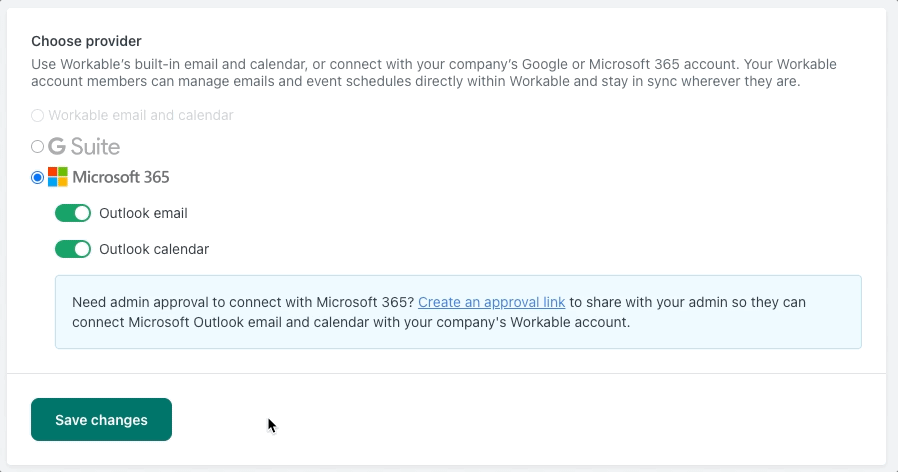Click the Microsoft 365 label text
This screenshot has height=472, width=898.
121,177
